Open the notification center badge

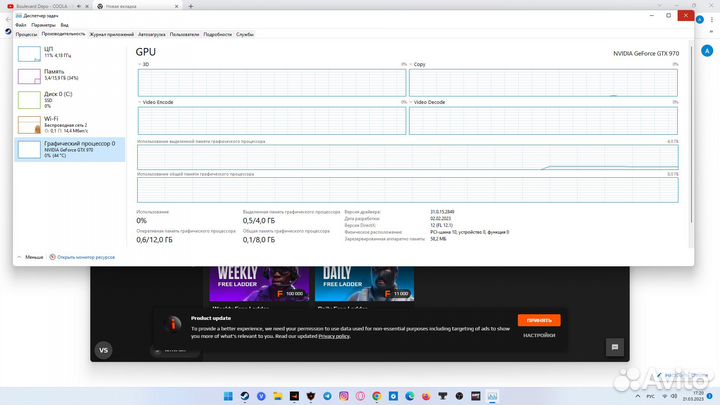tap(710, 396)
